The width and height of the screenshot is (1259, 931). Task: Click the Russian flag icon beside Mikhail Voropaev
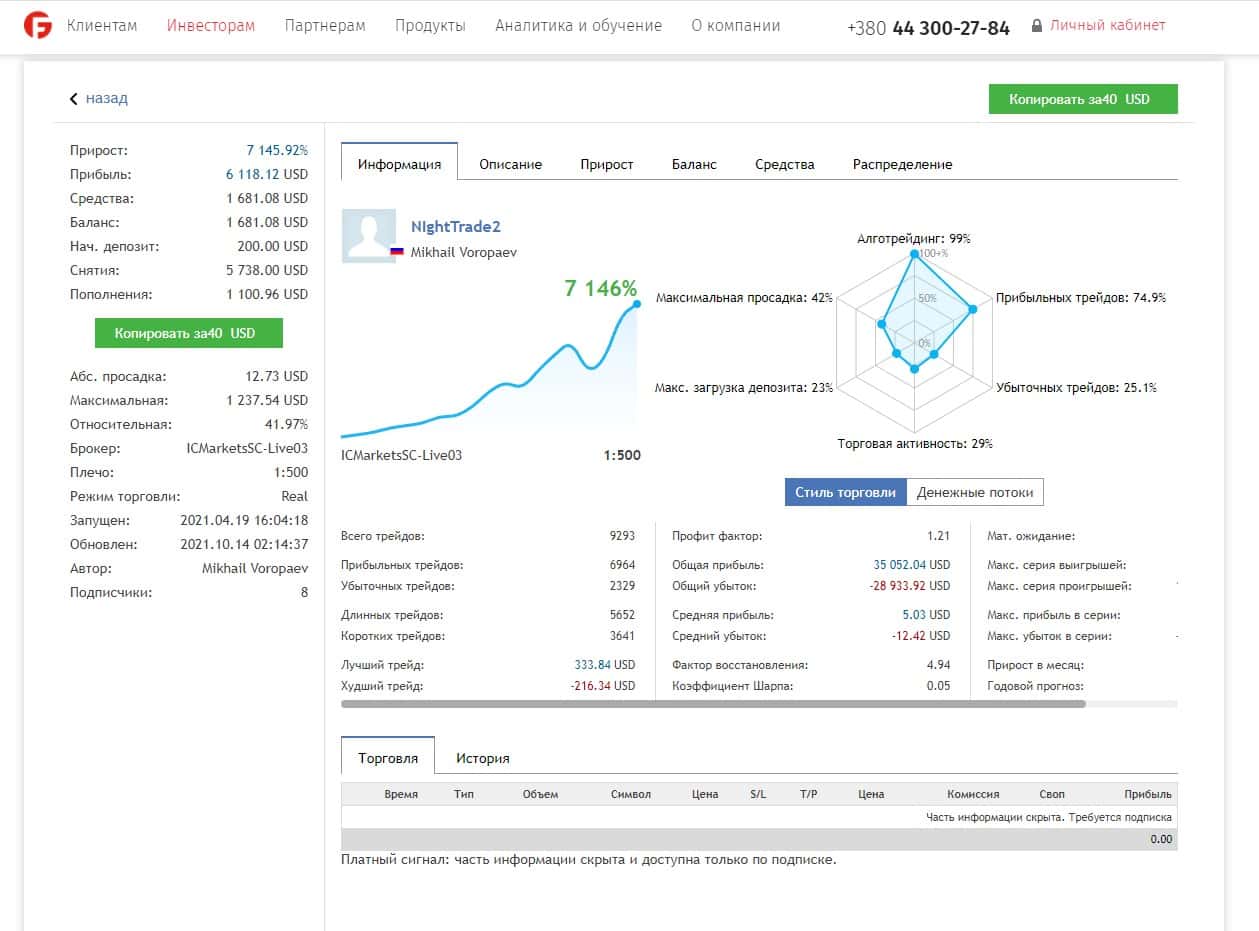point(396,253)
